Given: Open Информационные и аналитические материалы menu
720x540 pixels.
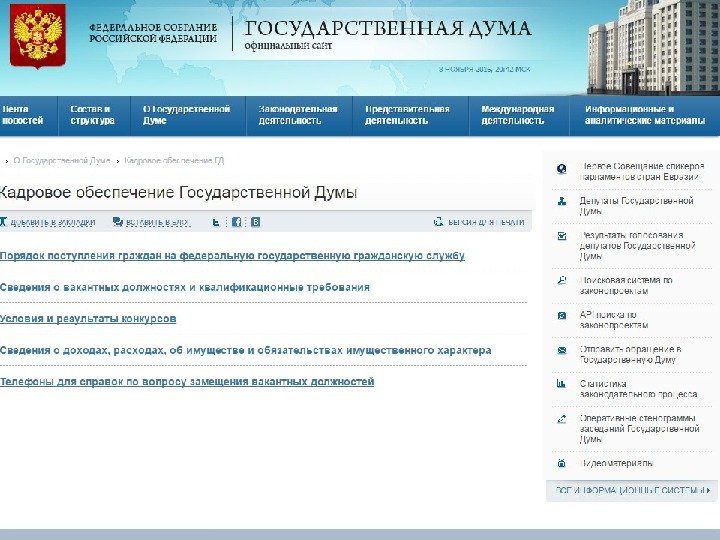Looking at the screenshot, I should [x=645, y=115].
